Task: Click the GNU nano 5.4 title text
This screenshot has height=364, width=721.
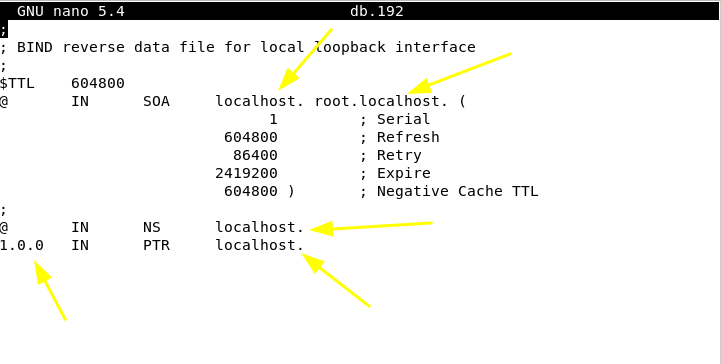Action: point(71,11)
